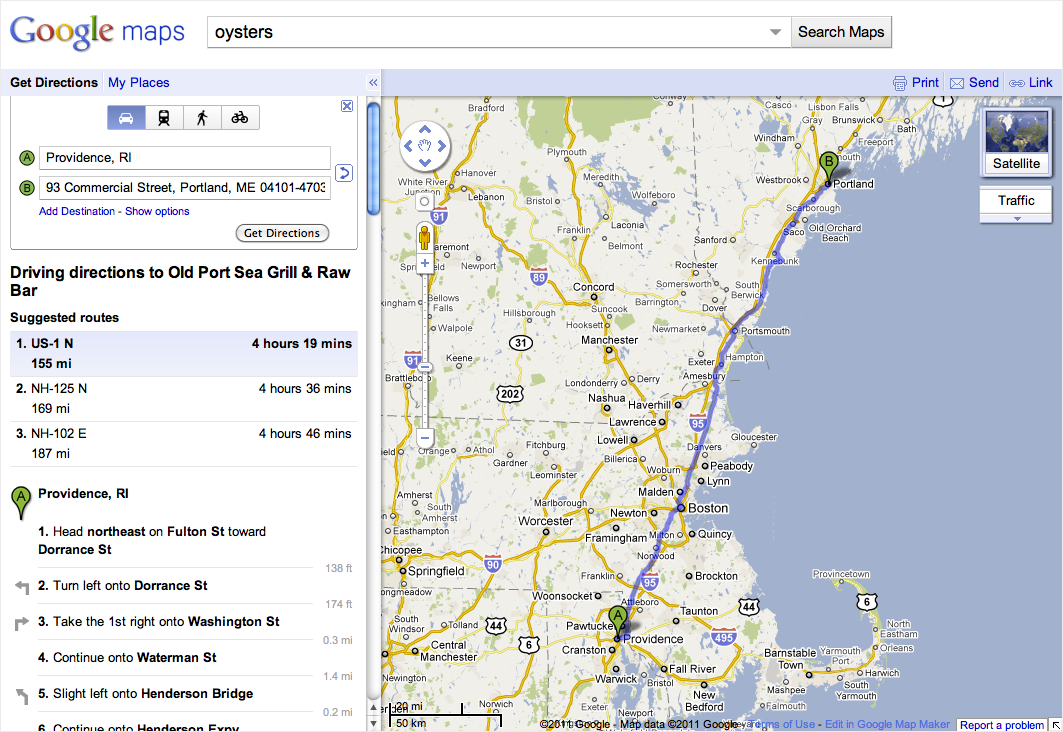Screen dimensions: 1063x732
Task: Click step 4 Continue onto Waterman St
Action: coord(127,657)
